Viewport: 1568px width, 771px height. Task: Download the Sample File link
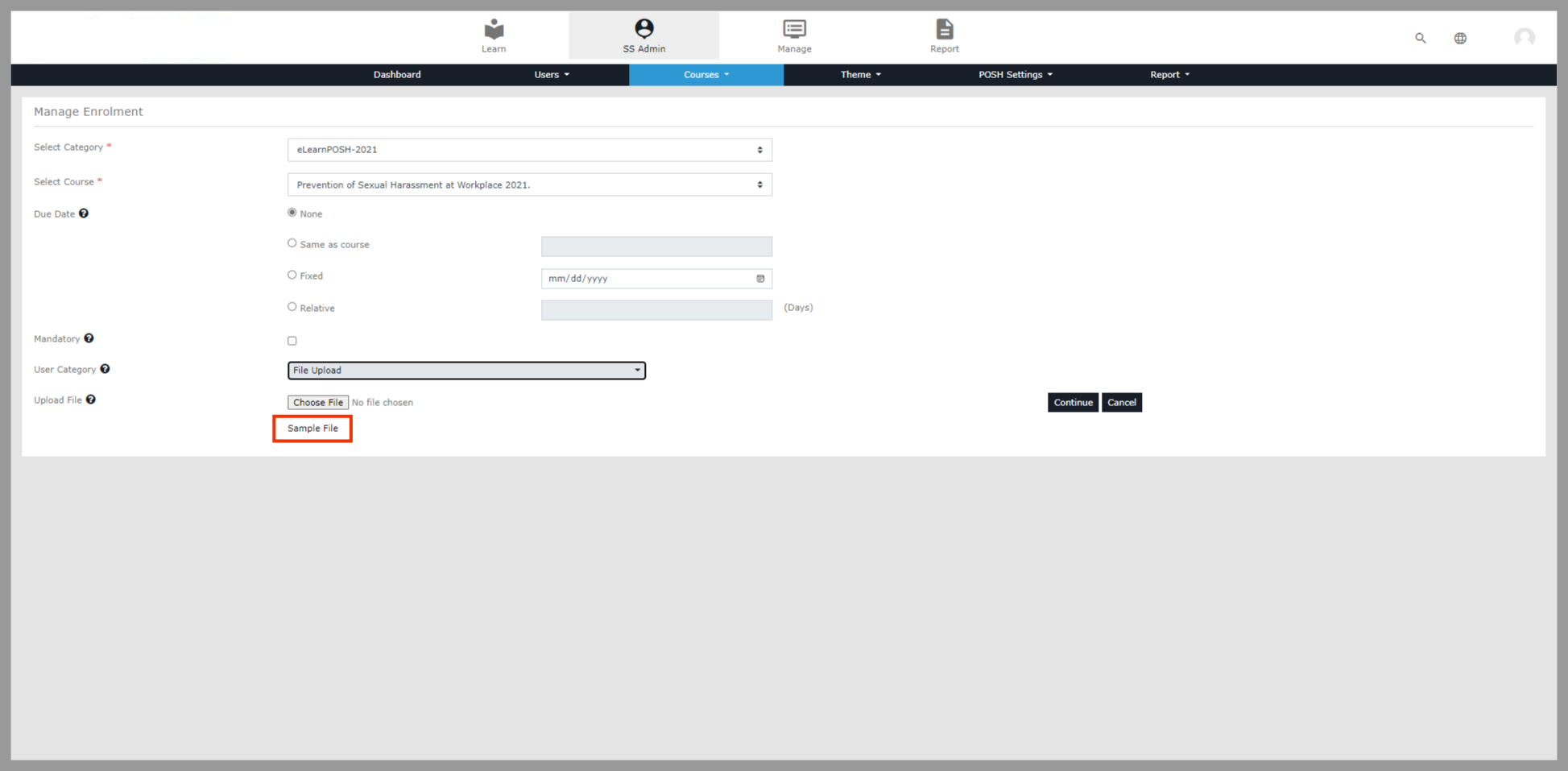pyautogui.click(x=312, y=429)
